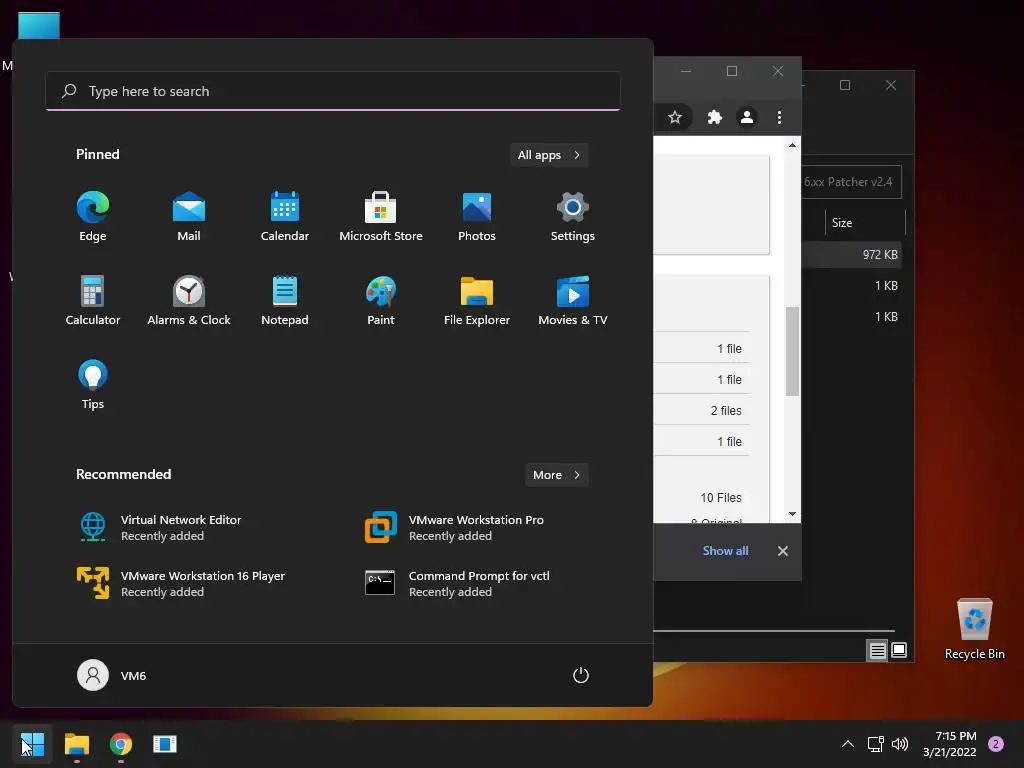Image resolution: width=1024 pixels, height=768 pixels.
Task: Select the 10 Files entry in Chrome
Action: point(720,498)
